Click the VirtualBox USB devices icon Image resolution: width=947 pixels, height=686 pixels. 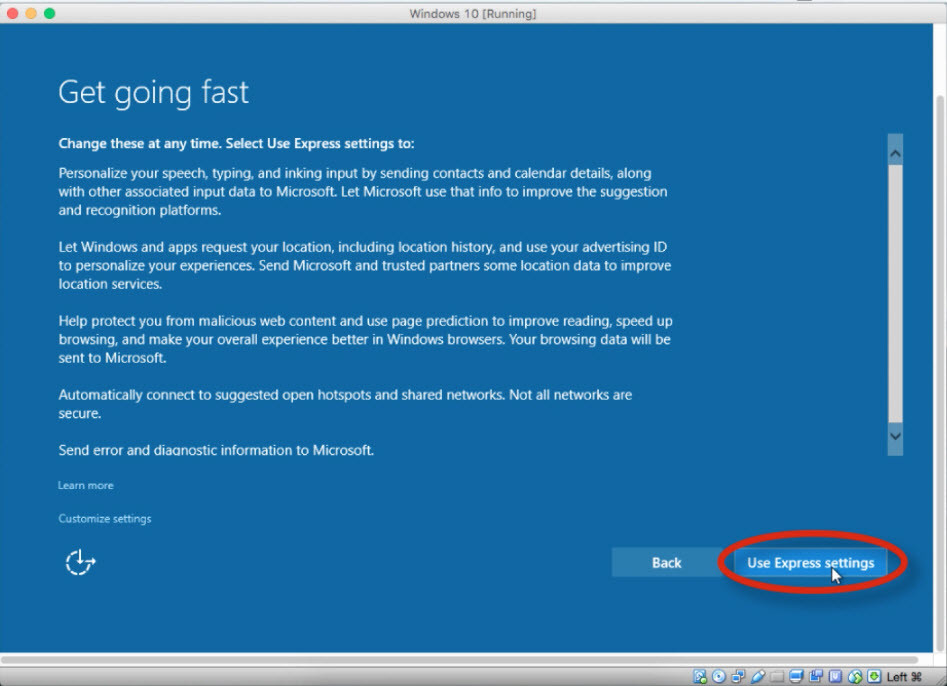[758, 676]
